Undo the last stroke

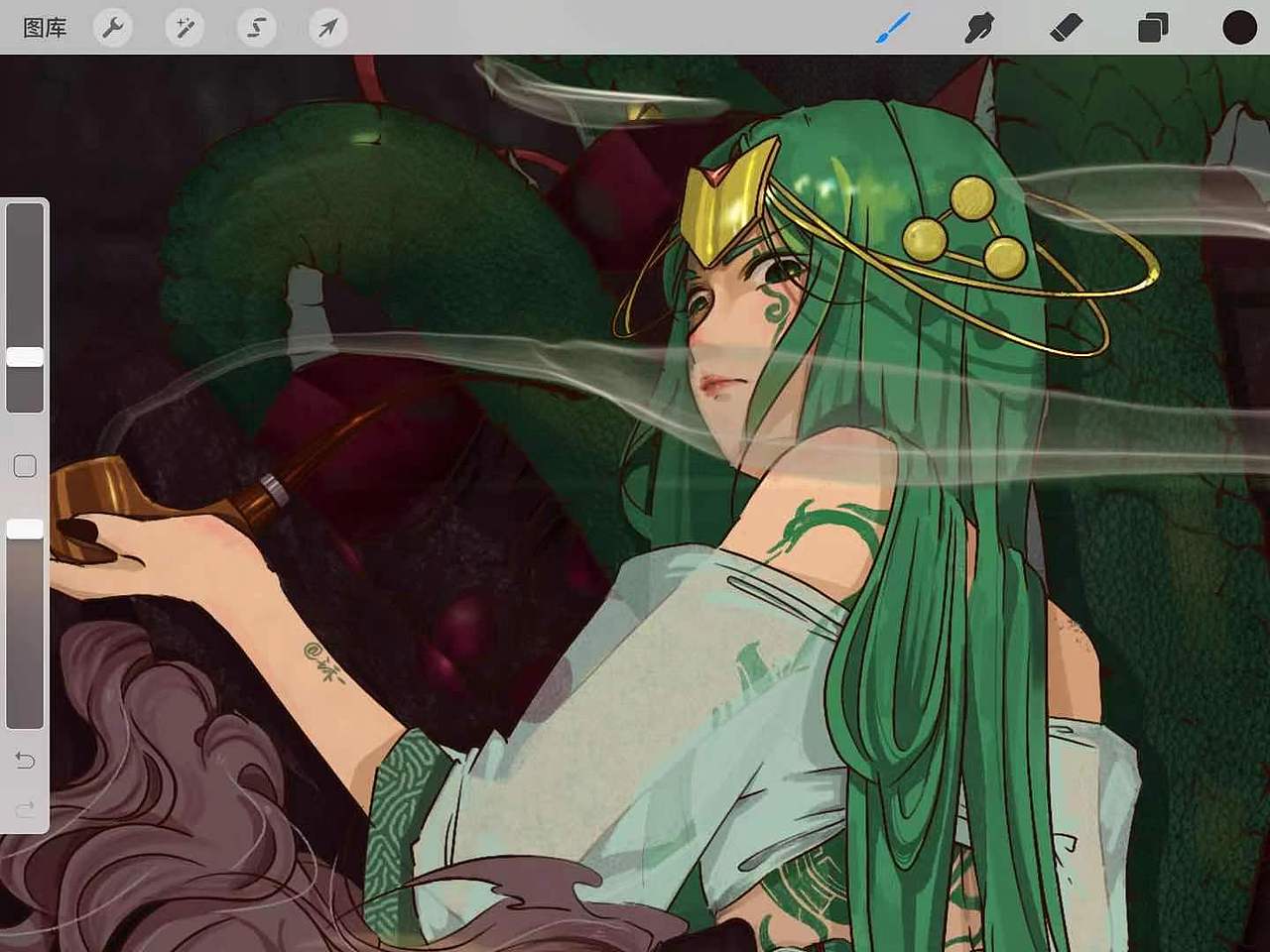click(25, 761)
